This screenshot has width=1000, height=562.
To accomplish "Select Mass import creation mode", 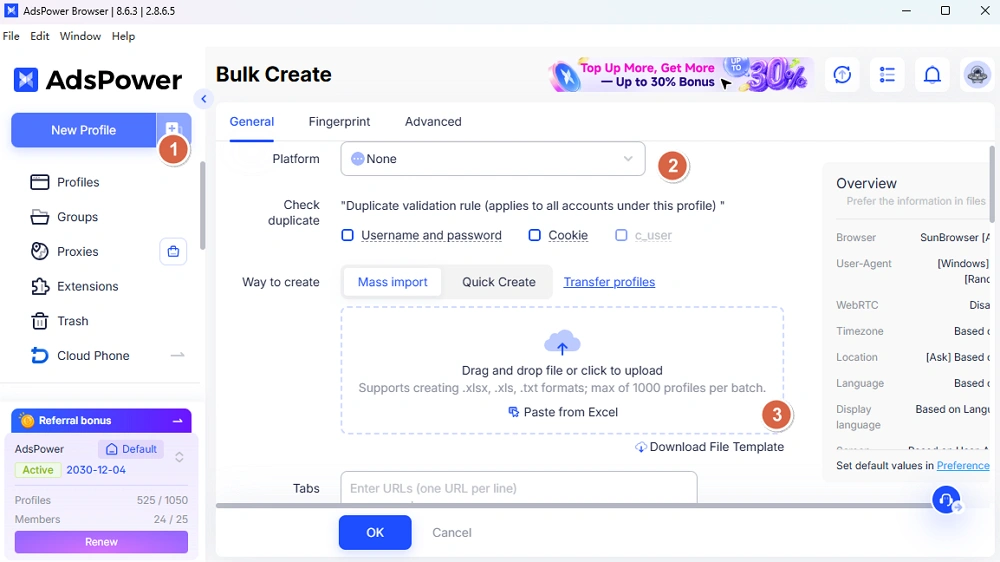I will click(392, 282).
